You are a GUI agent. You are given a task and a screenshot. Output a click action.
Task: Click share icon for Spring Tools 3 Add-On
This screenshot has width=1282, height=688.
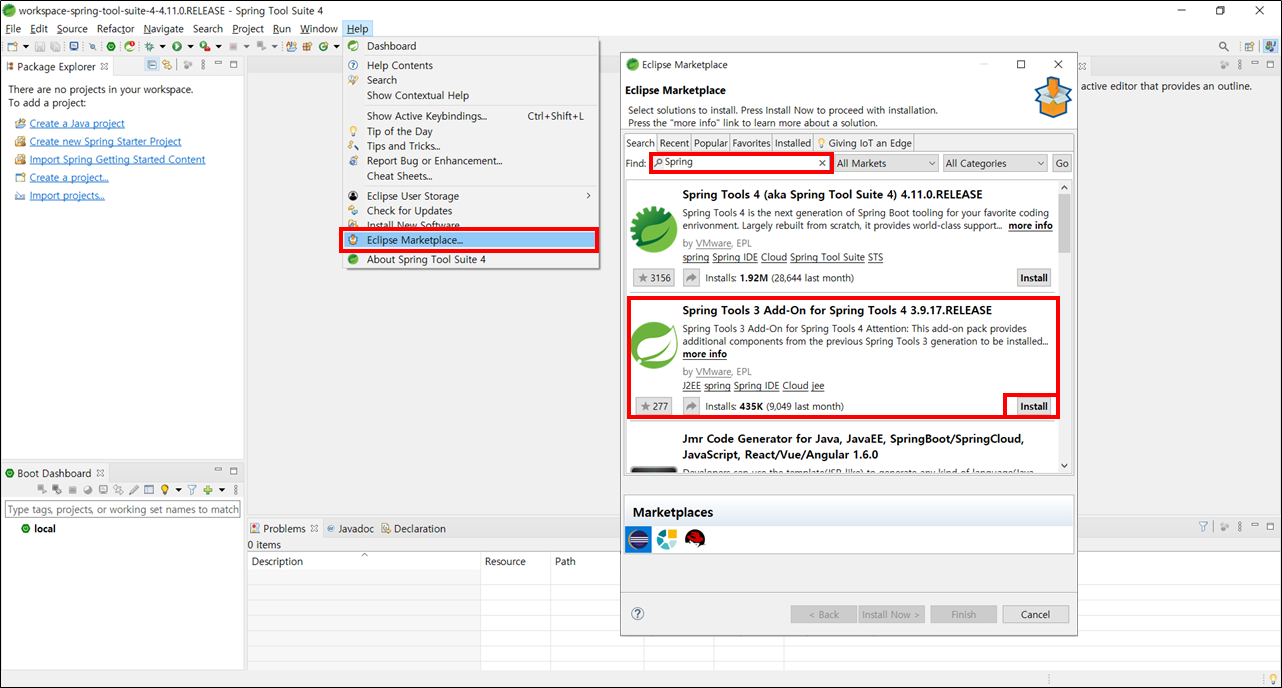click(x=691, y=406)
